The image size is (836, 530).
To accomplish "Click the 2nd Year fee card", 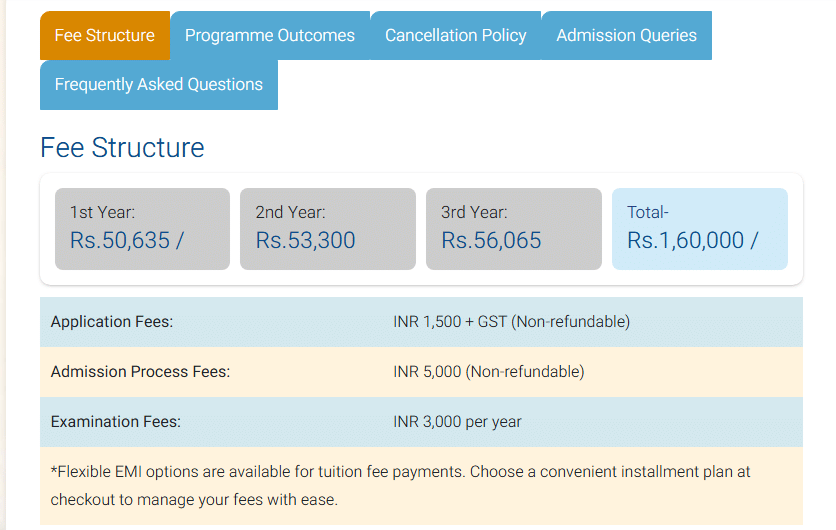I will [328, 228].
